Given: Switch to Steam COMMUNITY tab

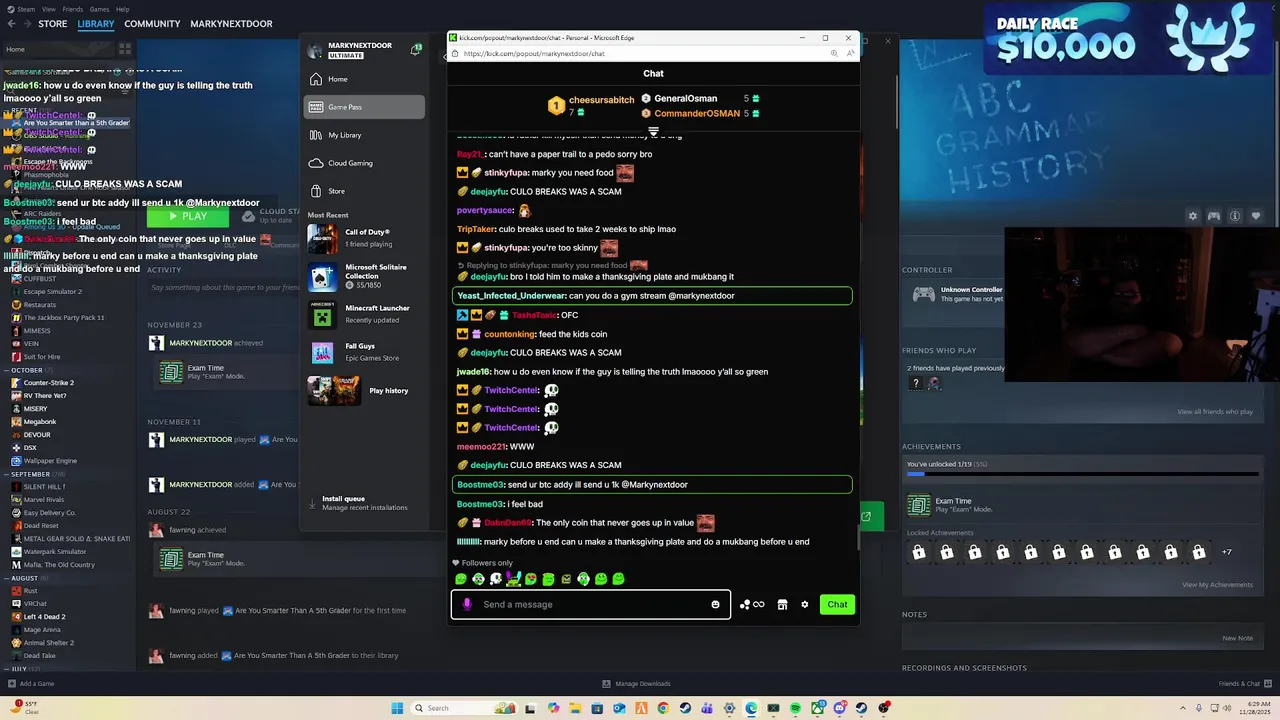Looking at the screenshot, I should pyautogui.click(x=152, y=24).
